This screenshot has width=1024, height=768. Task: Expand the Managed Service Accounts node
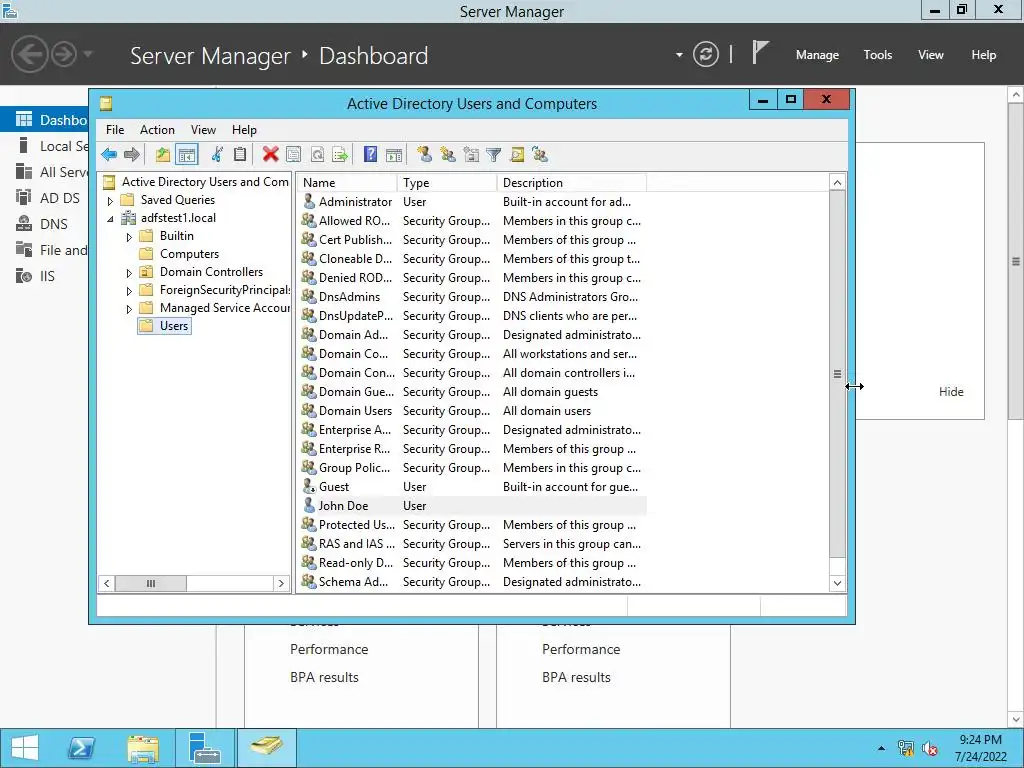tap(129, 309)
